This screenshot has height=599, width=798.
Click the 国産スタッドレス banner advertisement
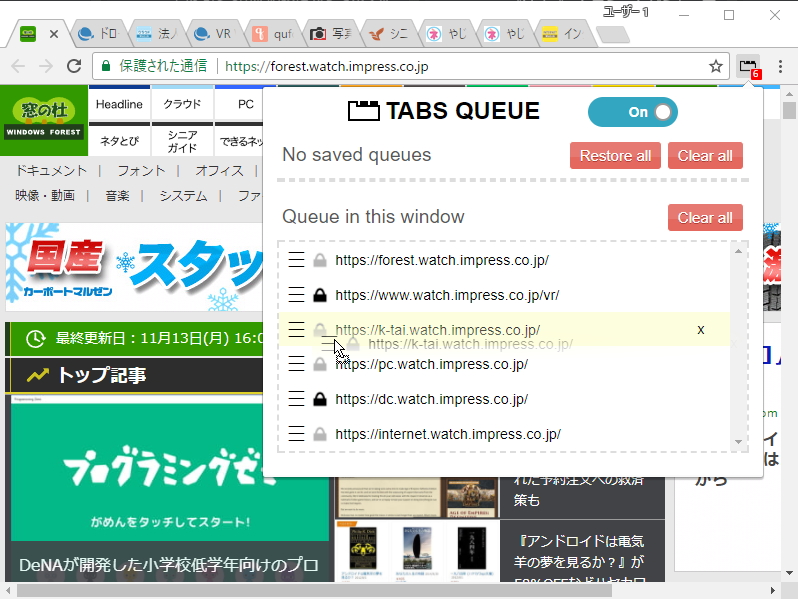(x=134, y=267)
